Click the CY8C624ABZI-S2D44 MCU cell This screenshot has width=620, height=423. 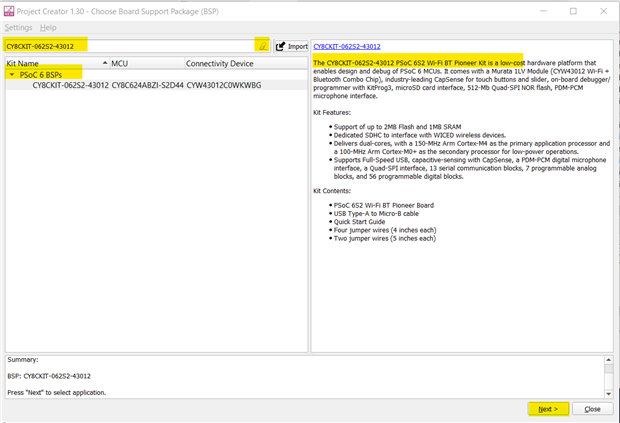click(x=147, y=85)
